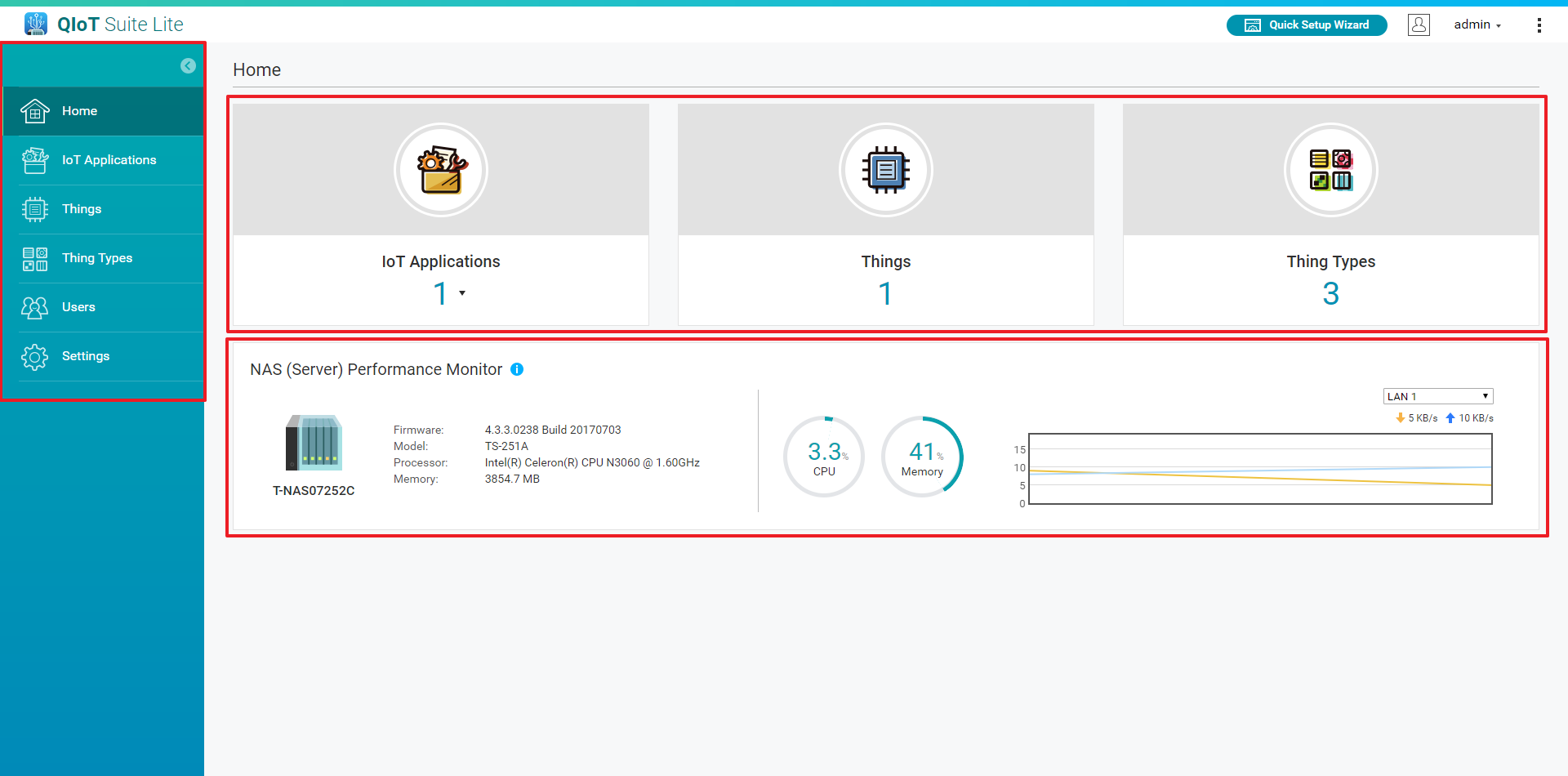
Task: Click the Thing Types grid icon on dashboard
Action: click(x=1330, y=170)
